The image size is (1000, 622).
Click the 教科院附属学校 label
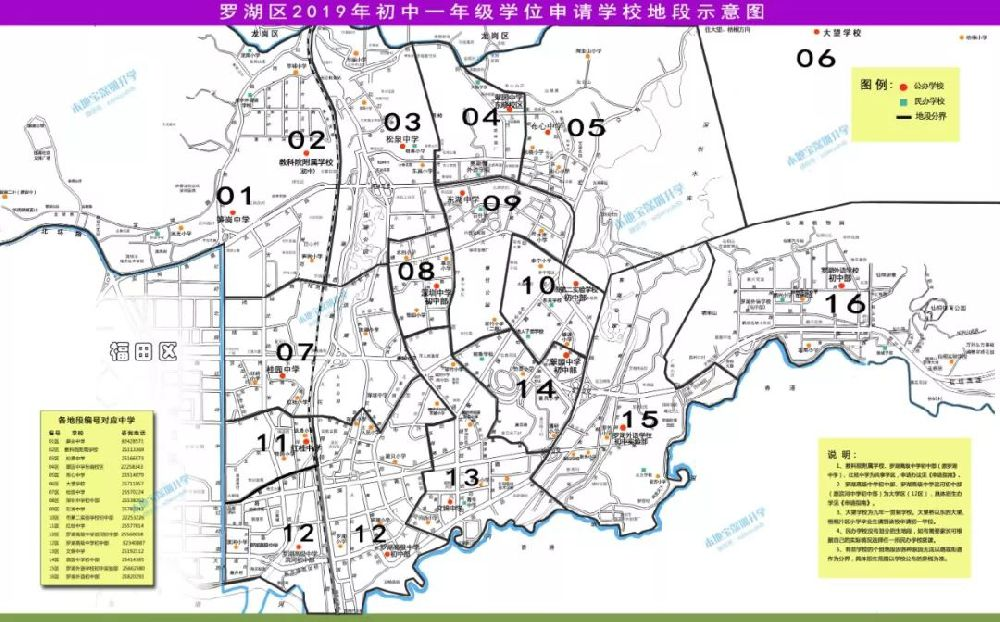307,163
